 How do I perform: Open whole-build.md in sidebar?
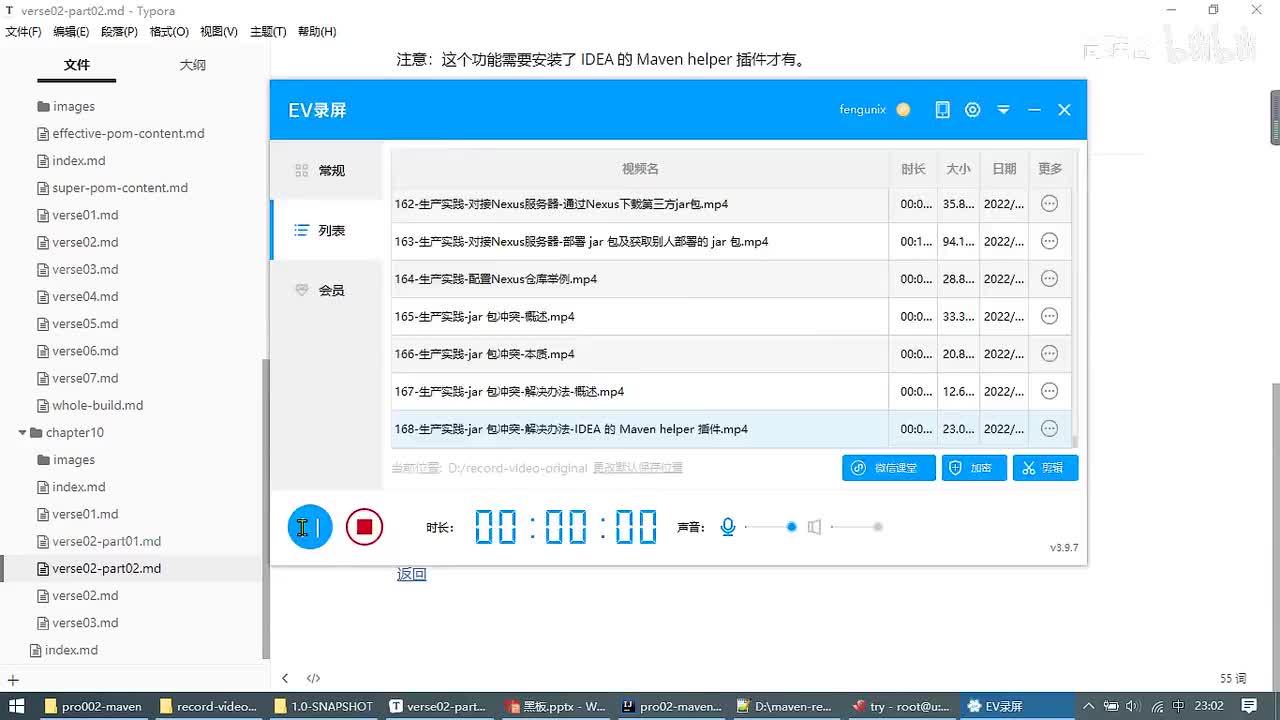tap(98, 406)
